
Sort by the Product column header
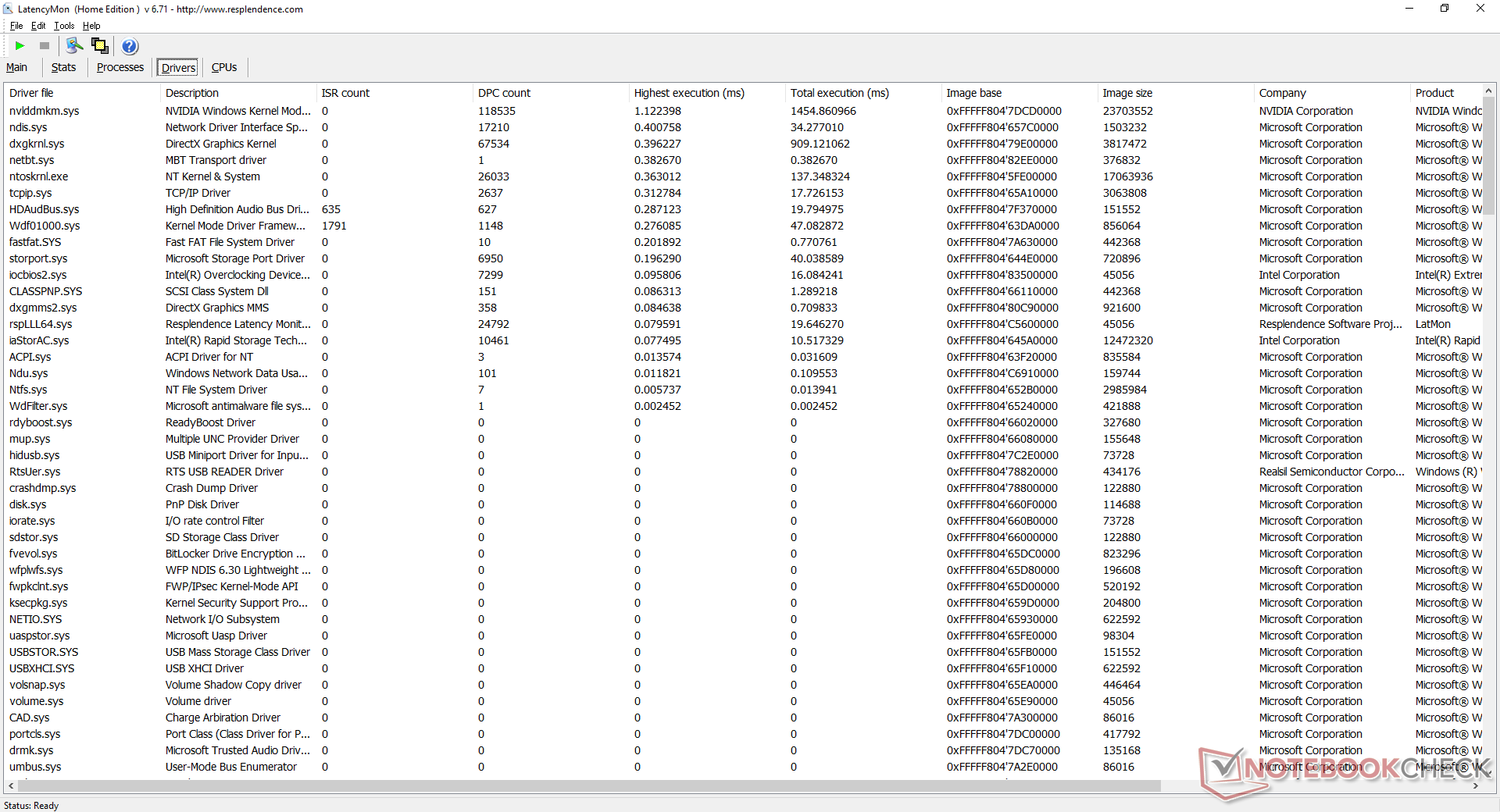pyautogui.click(x=1446, y=93)
